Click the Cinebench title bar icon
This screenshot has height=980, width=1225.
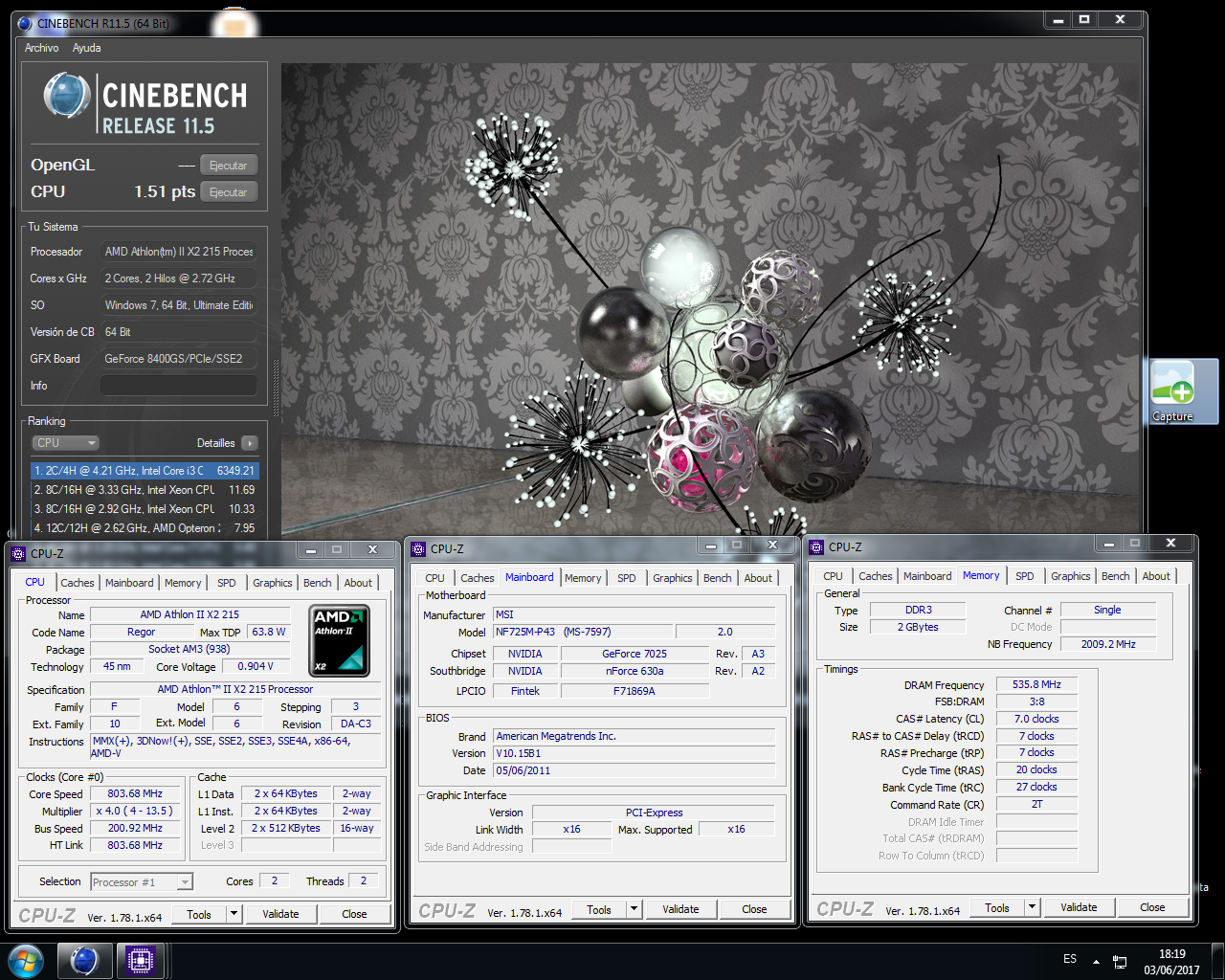pyautogui.click(x=25, y=23)
